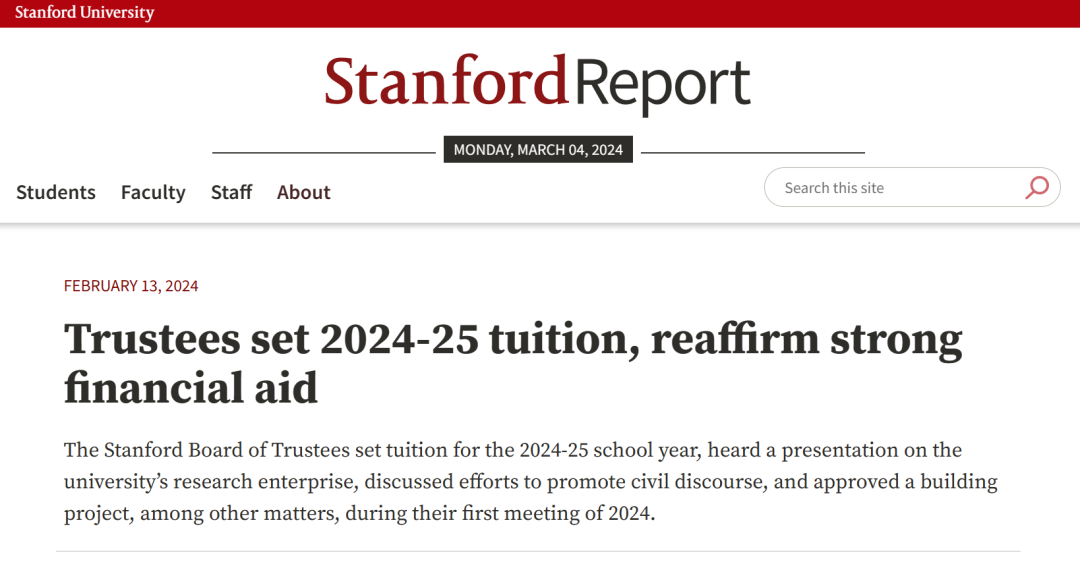Open the Students menu item

(56, 192)
